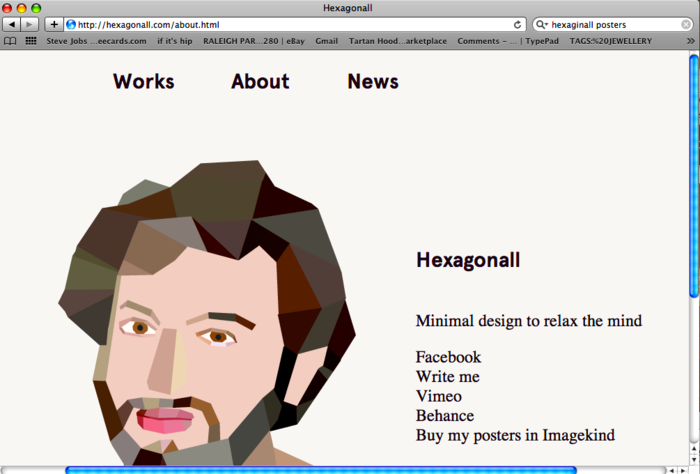
Task: Click the Write me link
Action: (x=447, y=377)
